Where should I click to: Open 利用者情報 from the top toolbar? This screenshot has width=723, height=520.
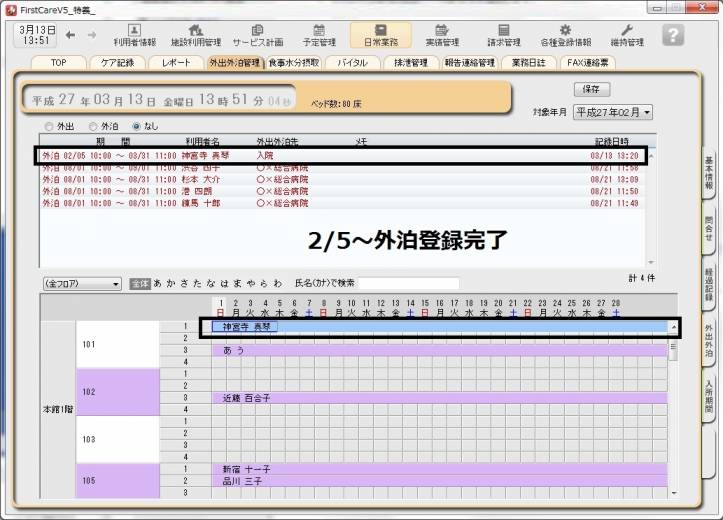pyautogui.click(x=134, y=35)
